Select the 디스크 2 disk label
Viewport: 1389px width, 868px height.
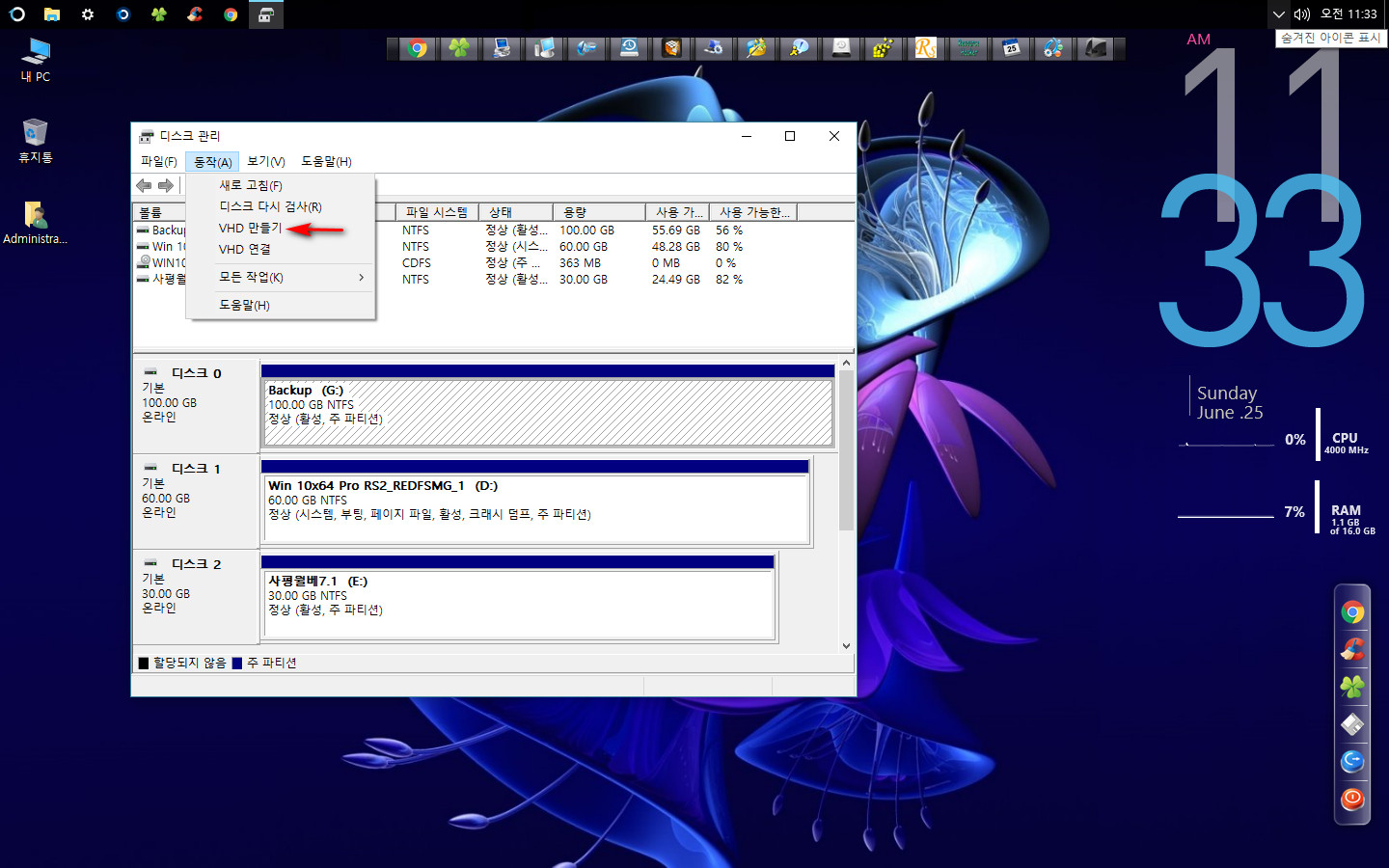pos(196,564)
